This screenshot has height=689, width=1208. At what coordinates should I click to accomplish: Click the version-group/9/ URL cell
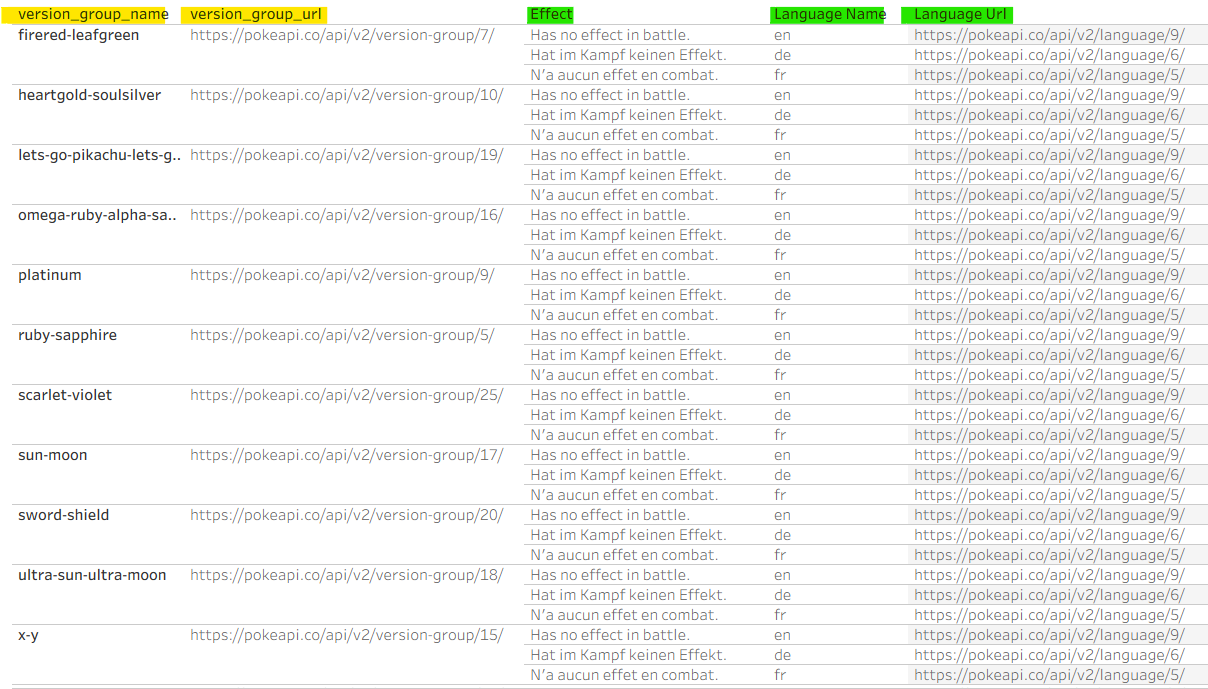[x=342, y=275]
